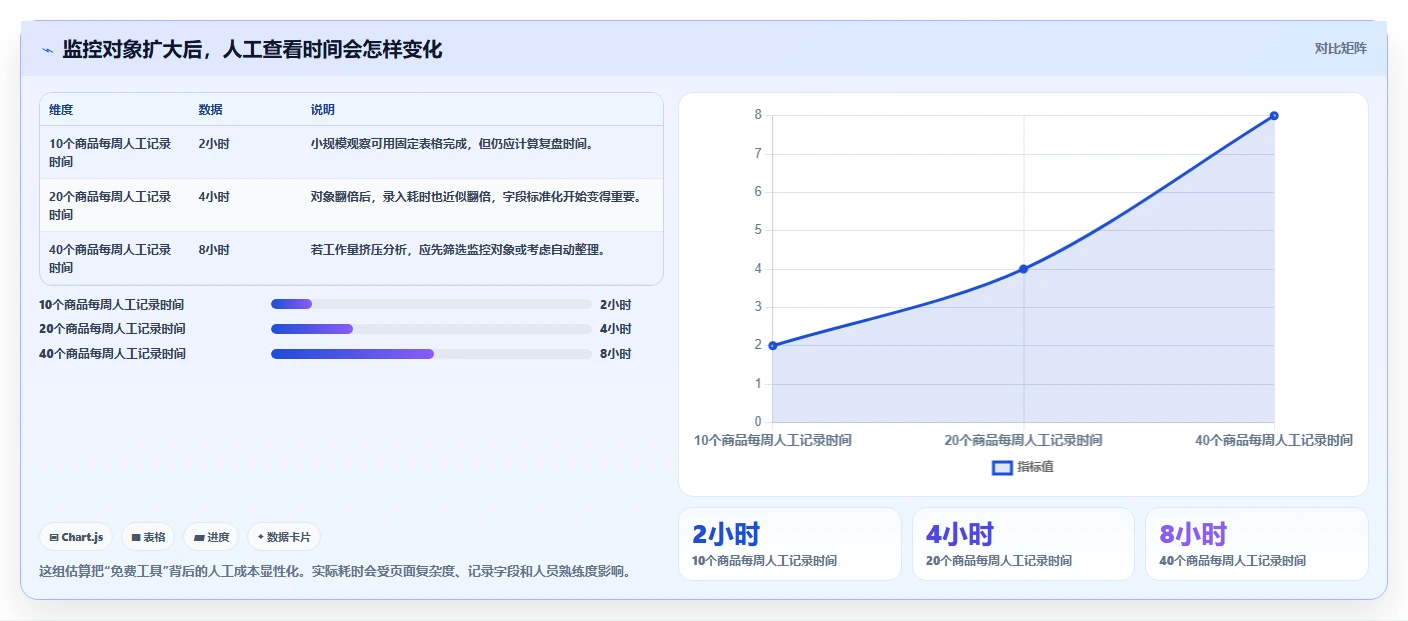Viewport: 1408px width, 621px height.
Task: Click chart x-axis label 10个商品每周人工记录时间
Action: pyautogui.click(x=772, y=440)
